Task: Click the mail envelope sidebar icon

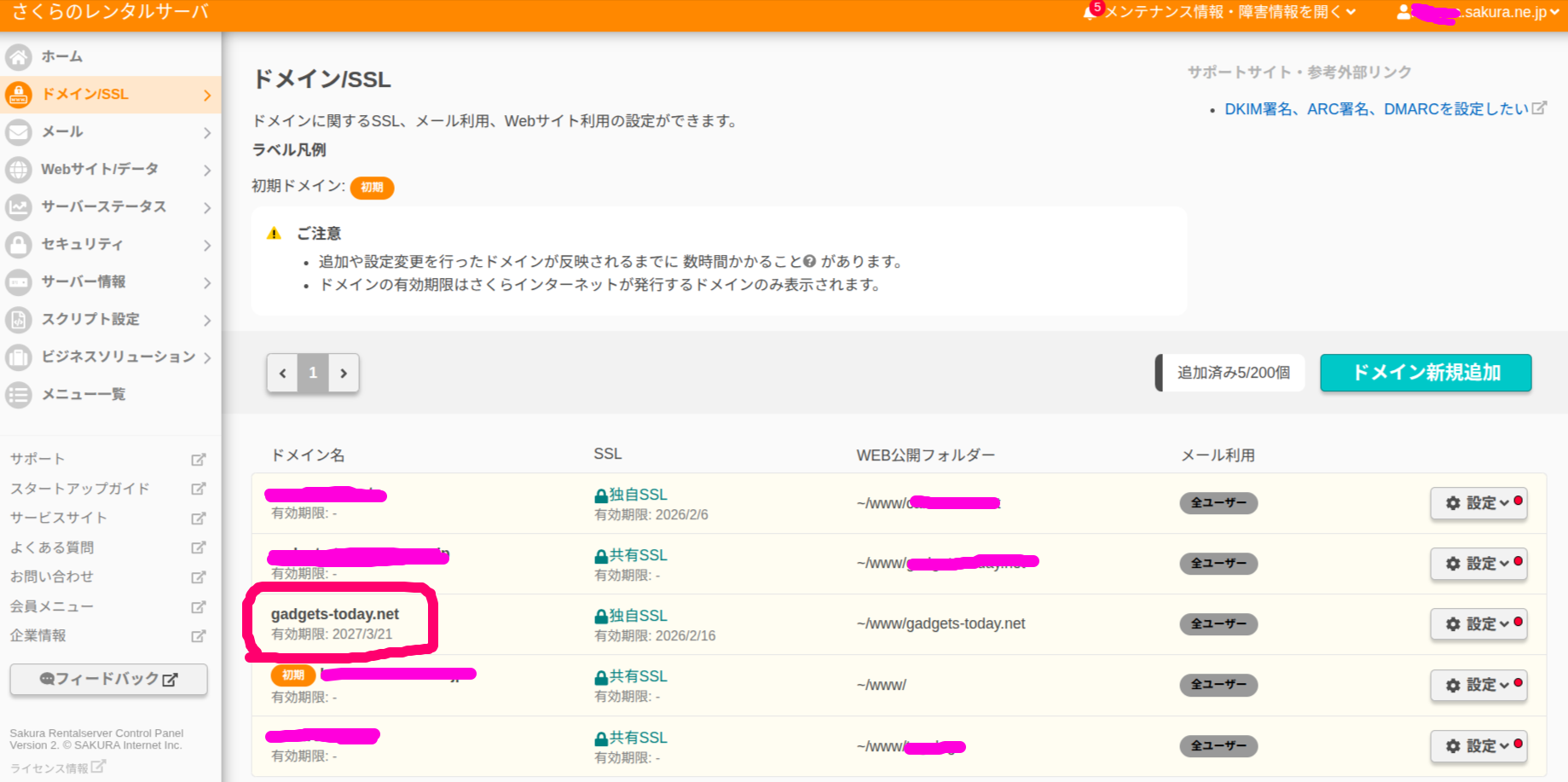Action: [x=19, y=132]
